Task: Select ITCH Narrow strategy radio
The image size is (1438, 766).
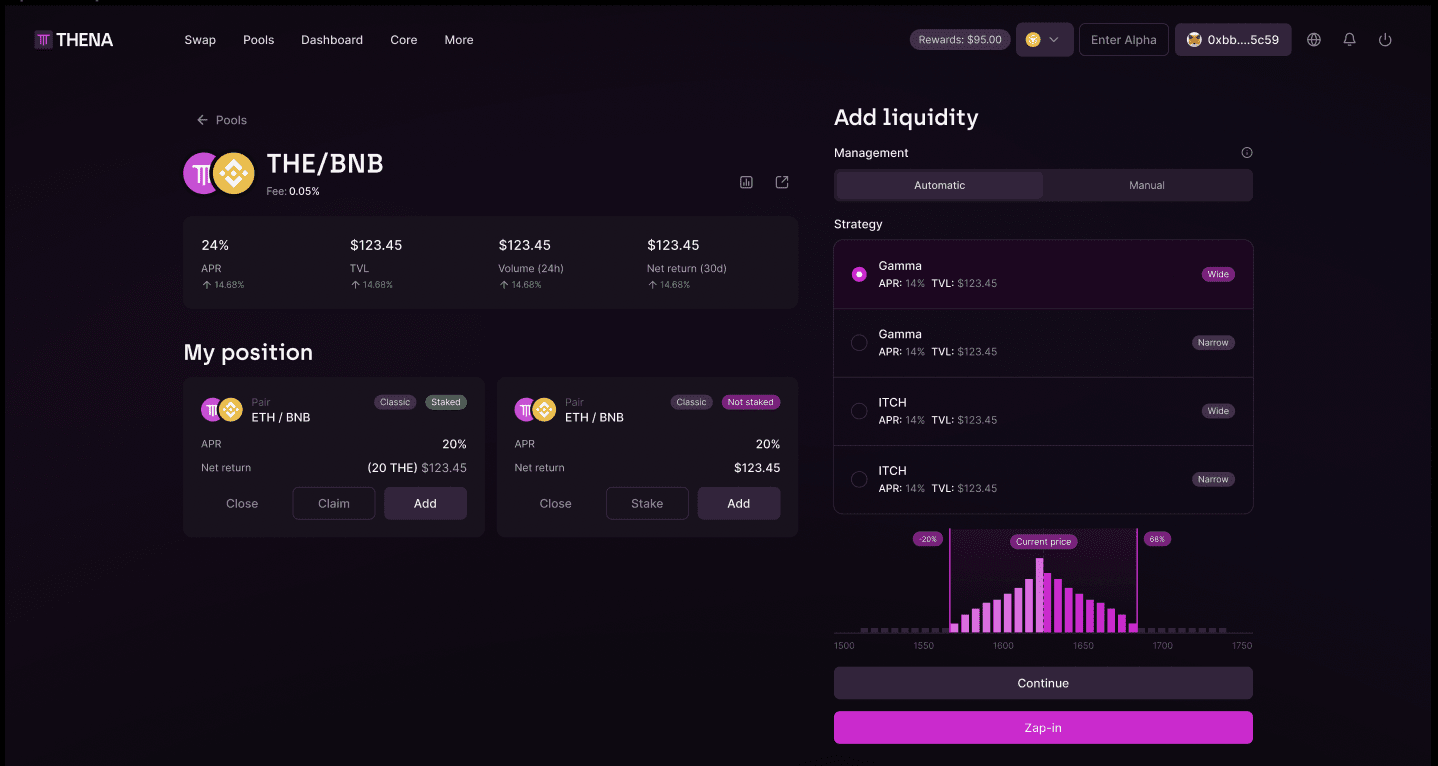Action: coord(859,479)
